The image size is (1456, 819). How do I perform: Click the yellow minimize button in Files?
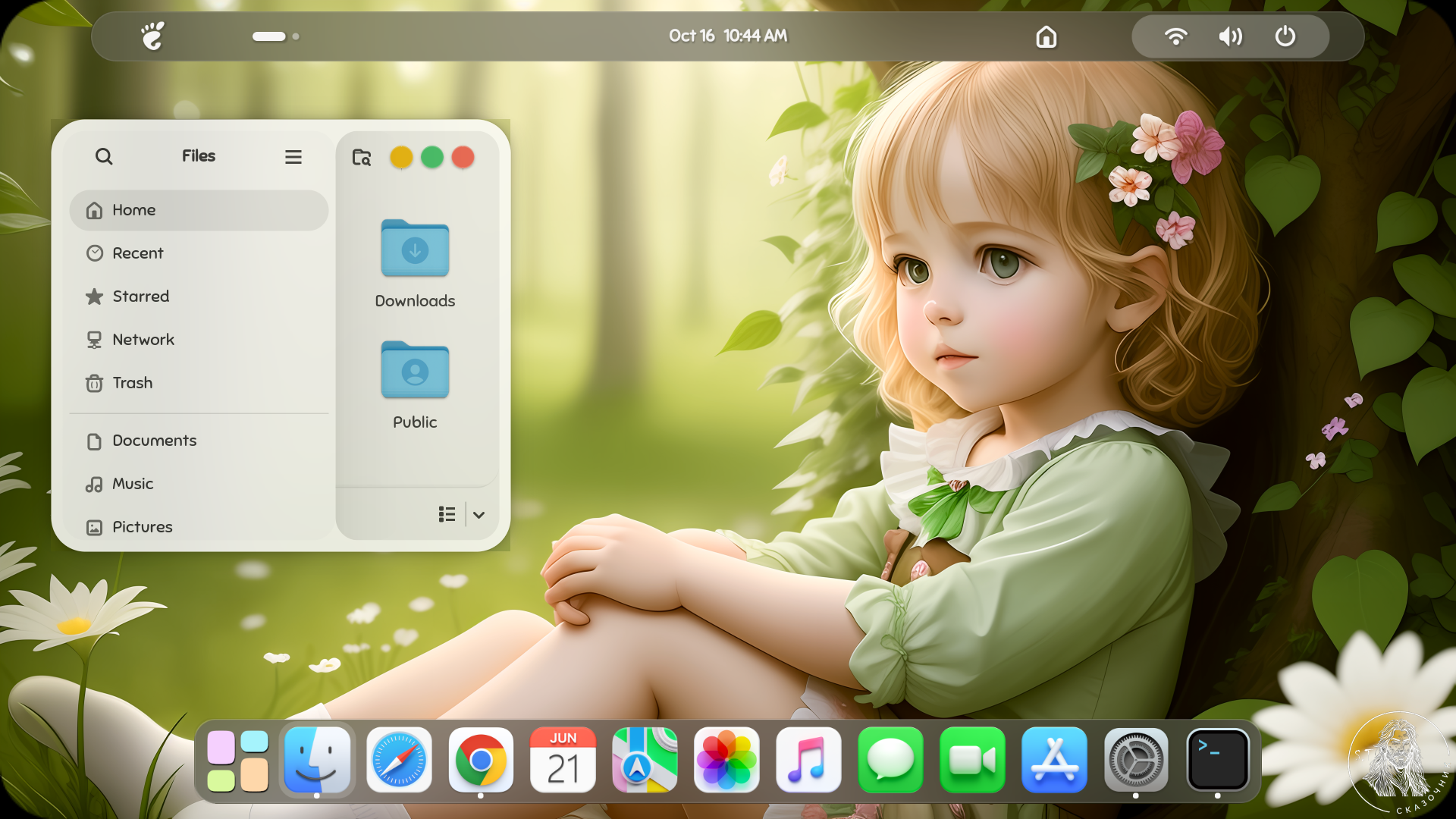pos(401,157)
